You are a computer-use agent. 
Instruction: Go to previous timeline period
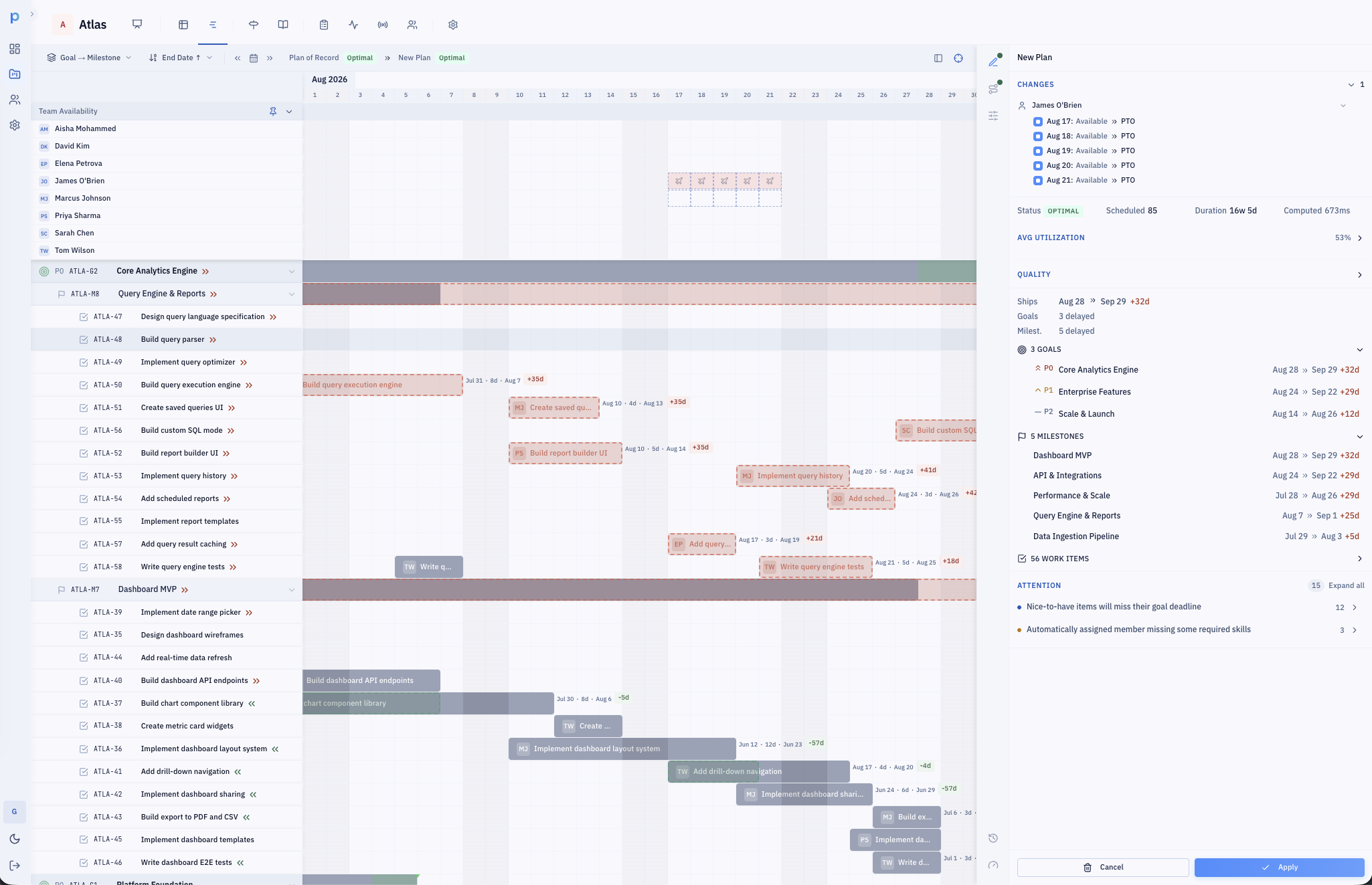(238, 58)
